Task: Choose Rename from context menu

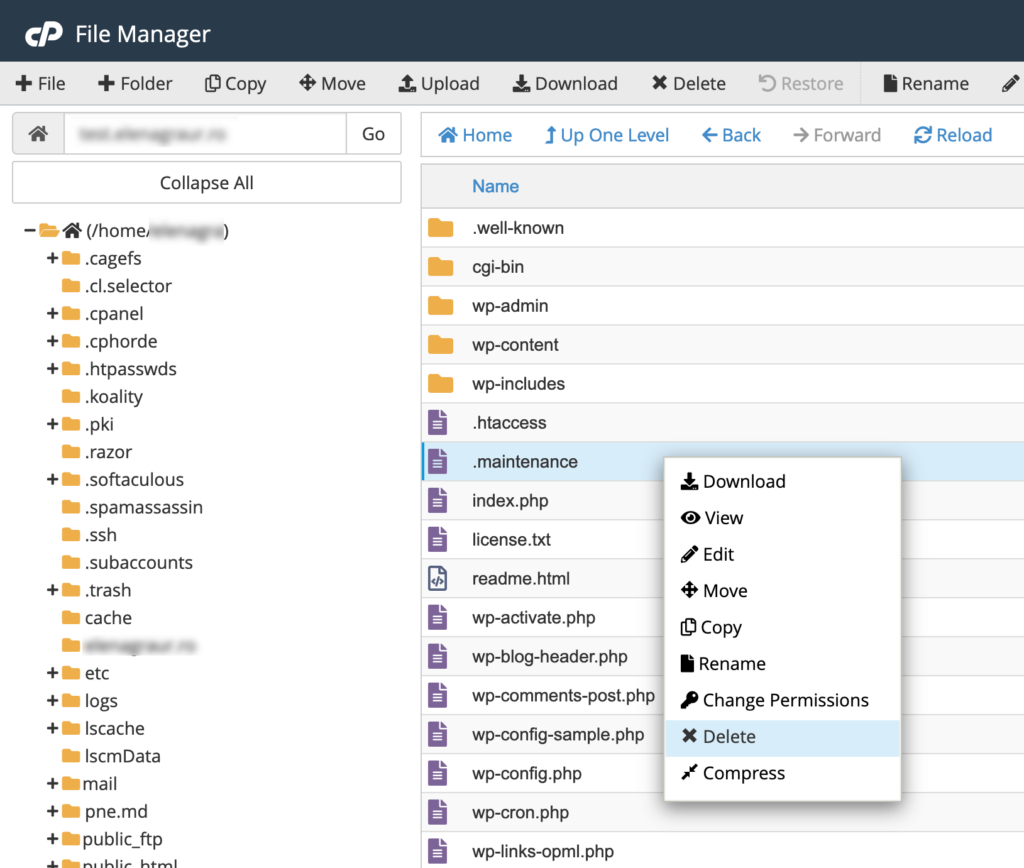Action: (x=782, y=664)
